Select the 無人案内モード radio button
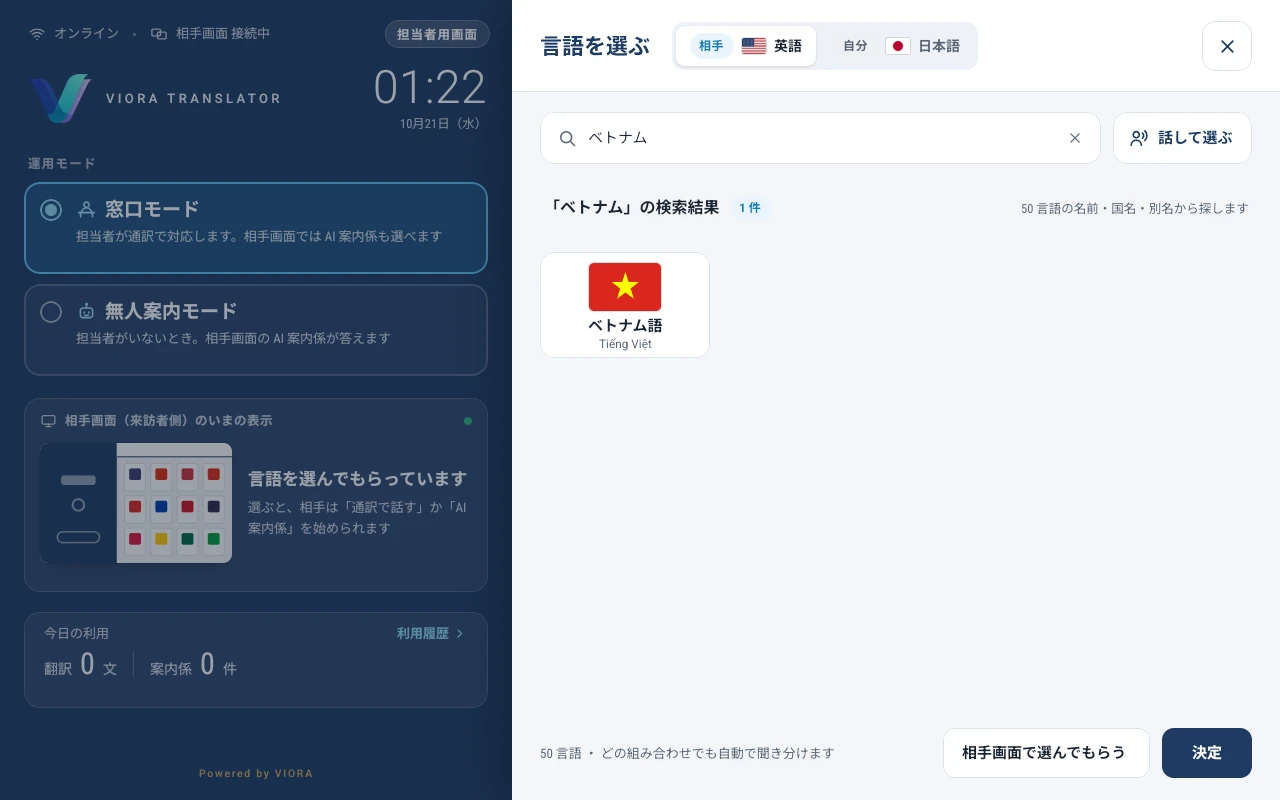The width and height of the screenshot is (1280, 800). coord(51,312)
